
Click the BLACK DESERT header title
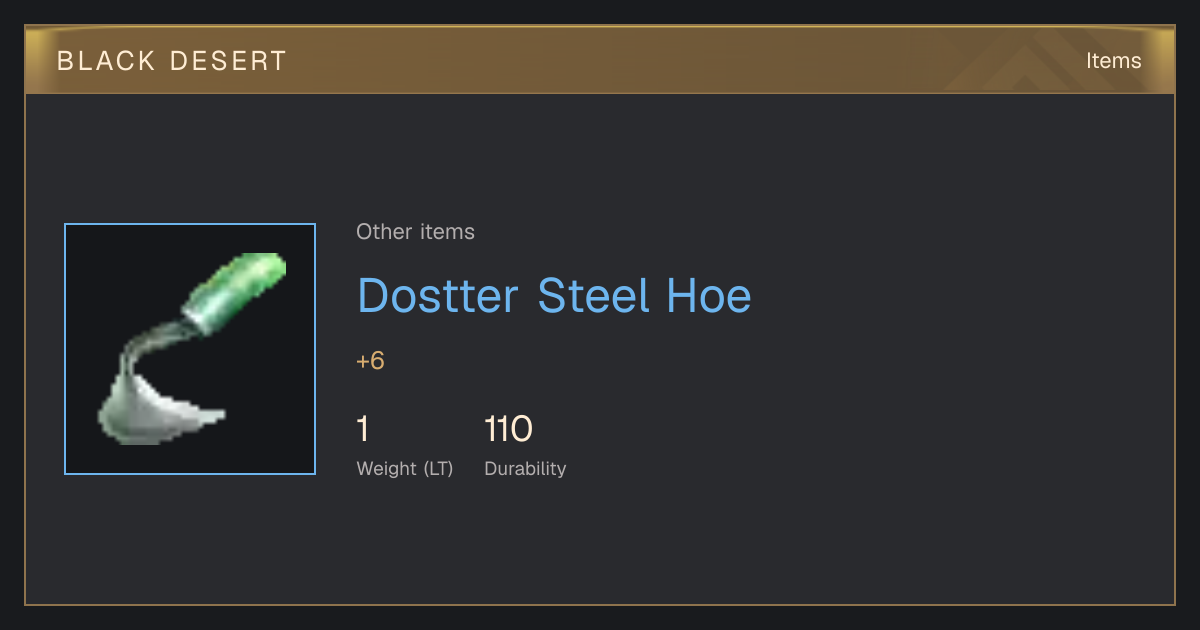(172, 61)
